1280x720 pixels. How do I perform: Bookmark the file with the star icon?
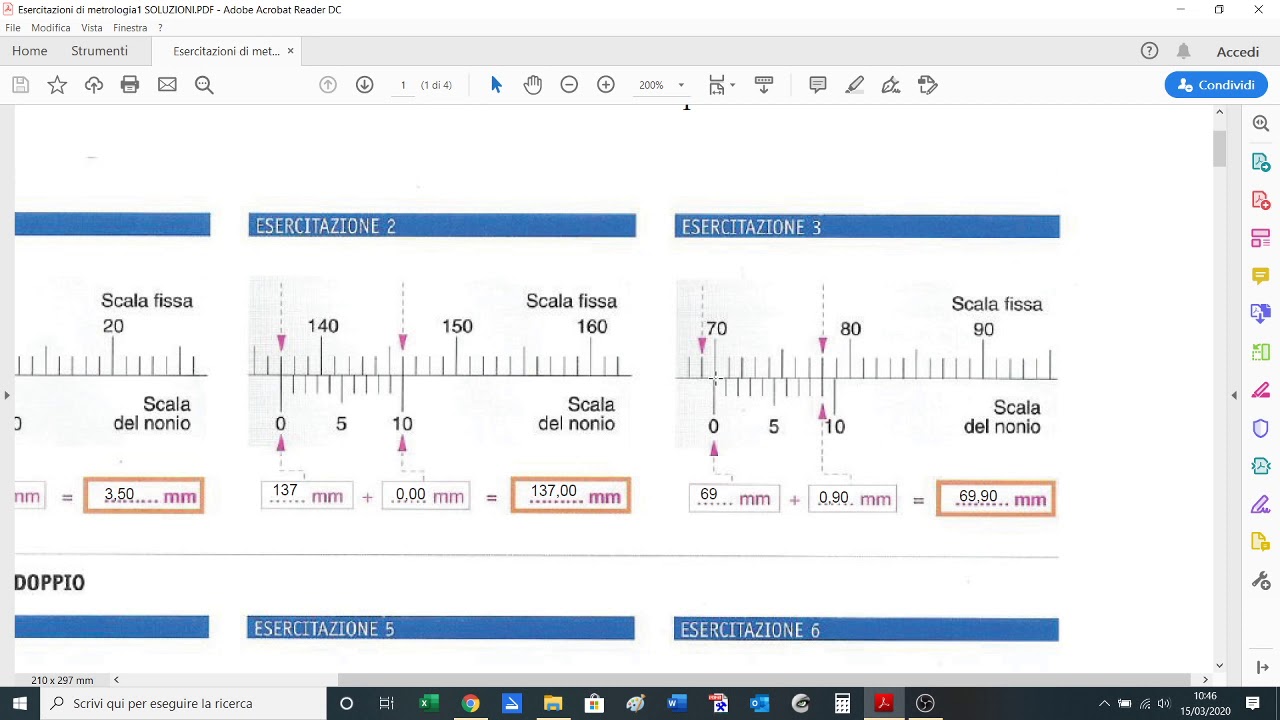click(57, 85)
